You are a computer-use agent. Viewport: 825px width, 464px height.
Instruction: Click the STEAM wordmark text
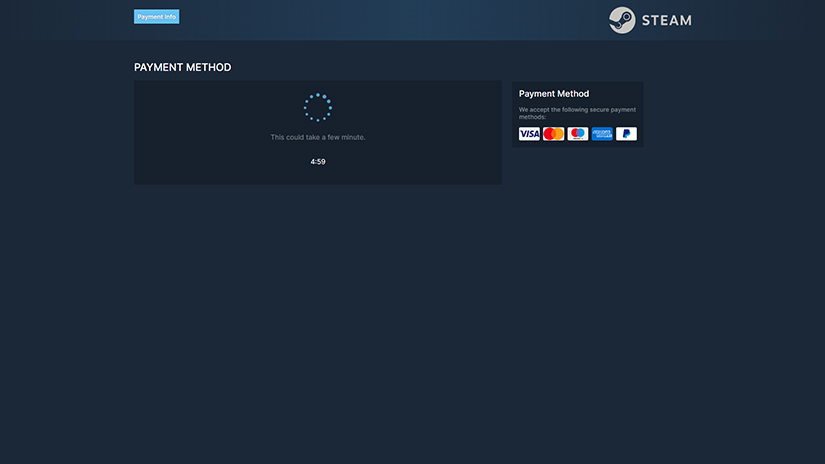tap(667, 21)
